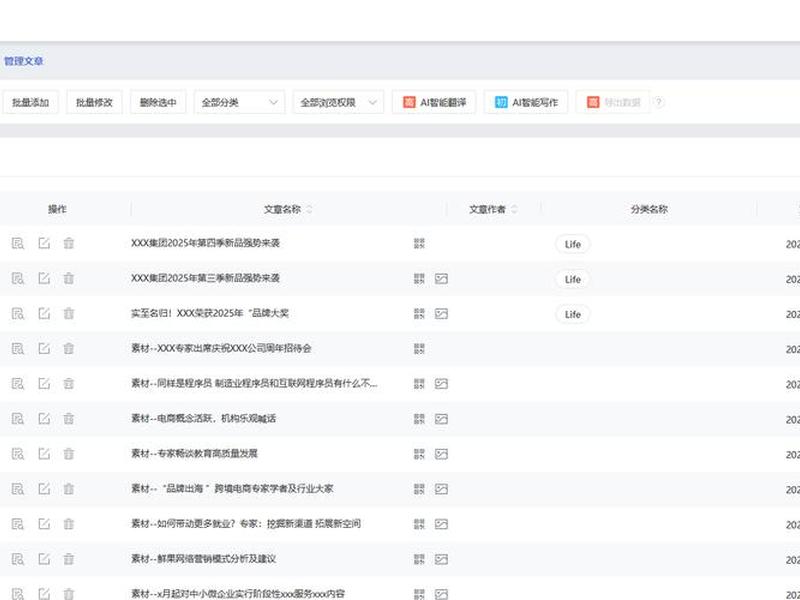Show QR code for 第四季新品 article

(x=419, y=243)
